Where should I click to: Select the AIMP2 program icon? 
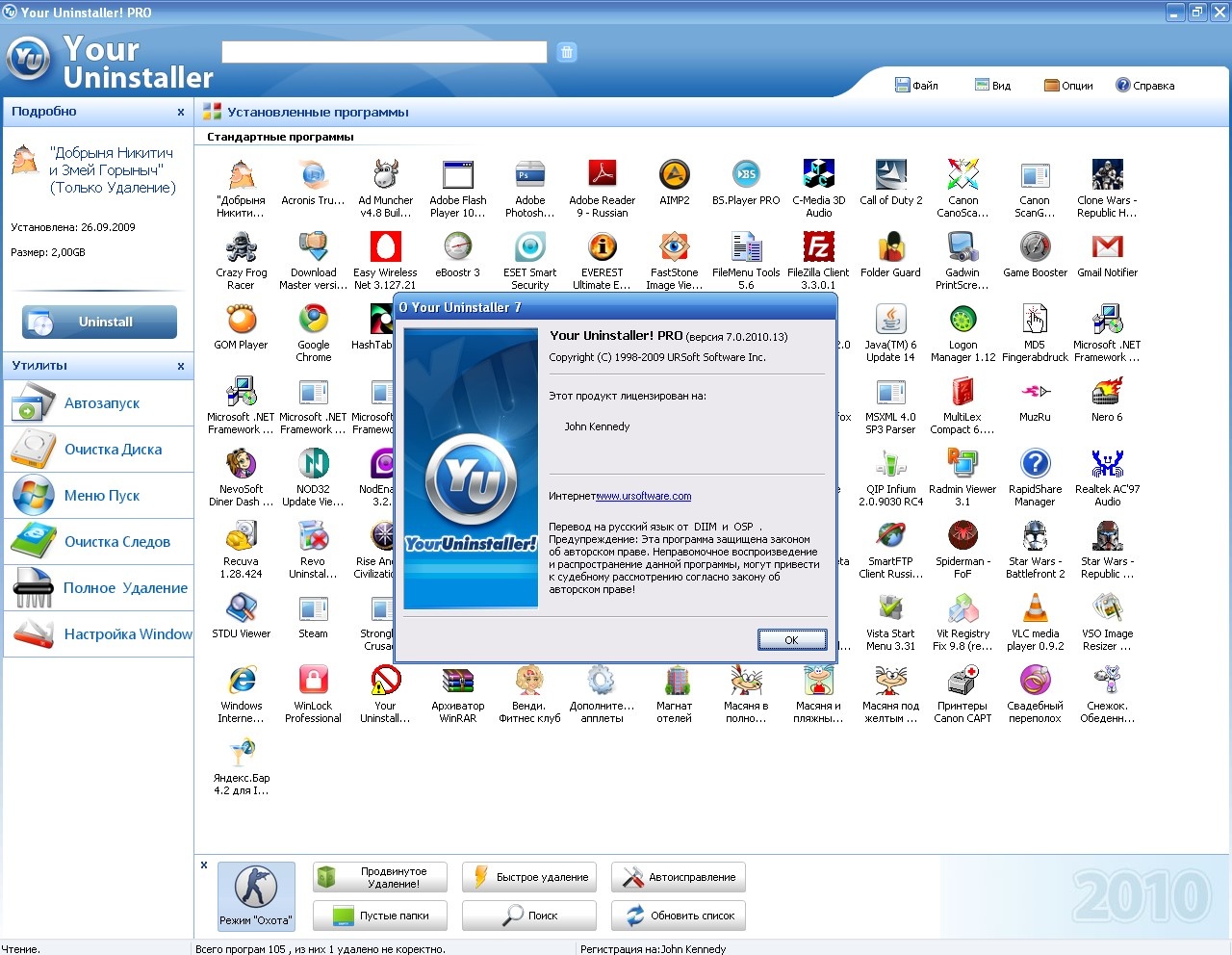[674, 175]
